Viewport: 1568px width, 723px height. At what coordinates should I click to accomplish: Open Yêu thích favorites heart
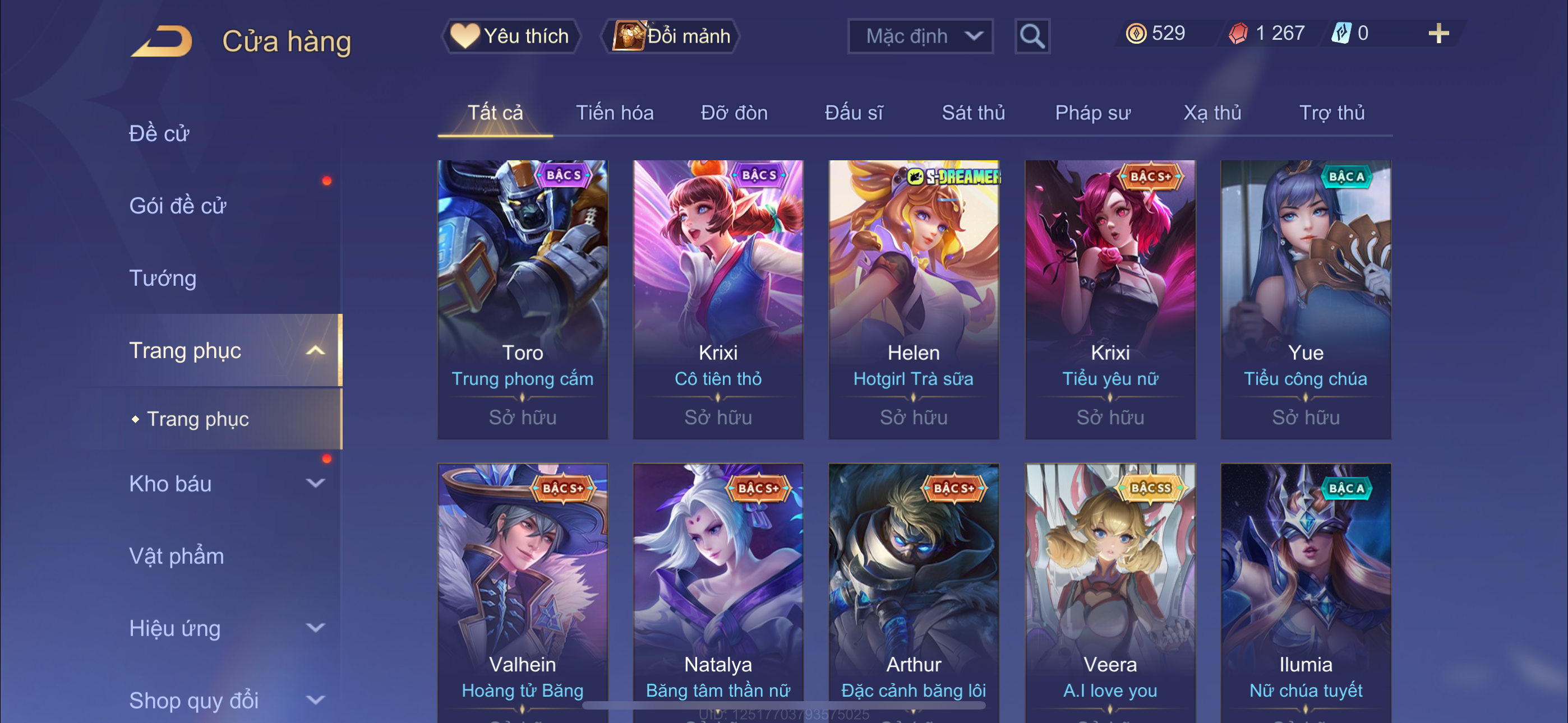[511, 36]
